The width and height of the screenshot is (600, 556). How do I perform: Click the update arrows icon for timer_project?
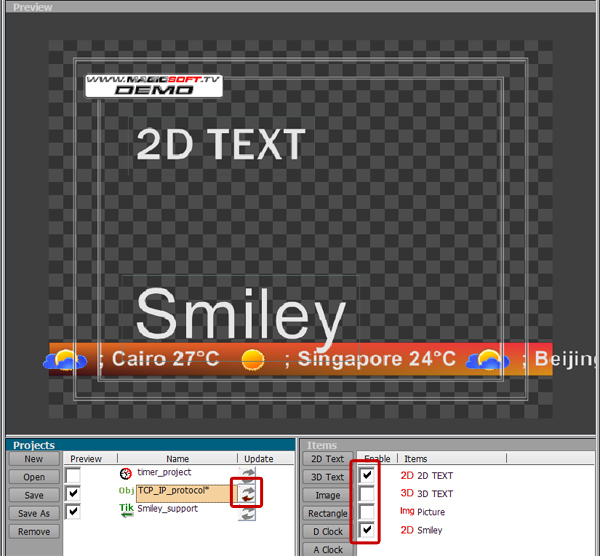click(x=247, y=474)
